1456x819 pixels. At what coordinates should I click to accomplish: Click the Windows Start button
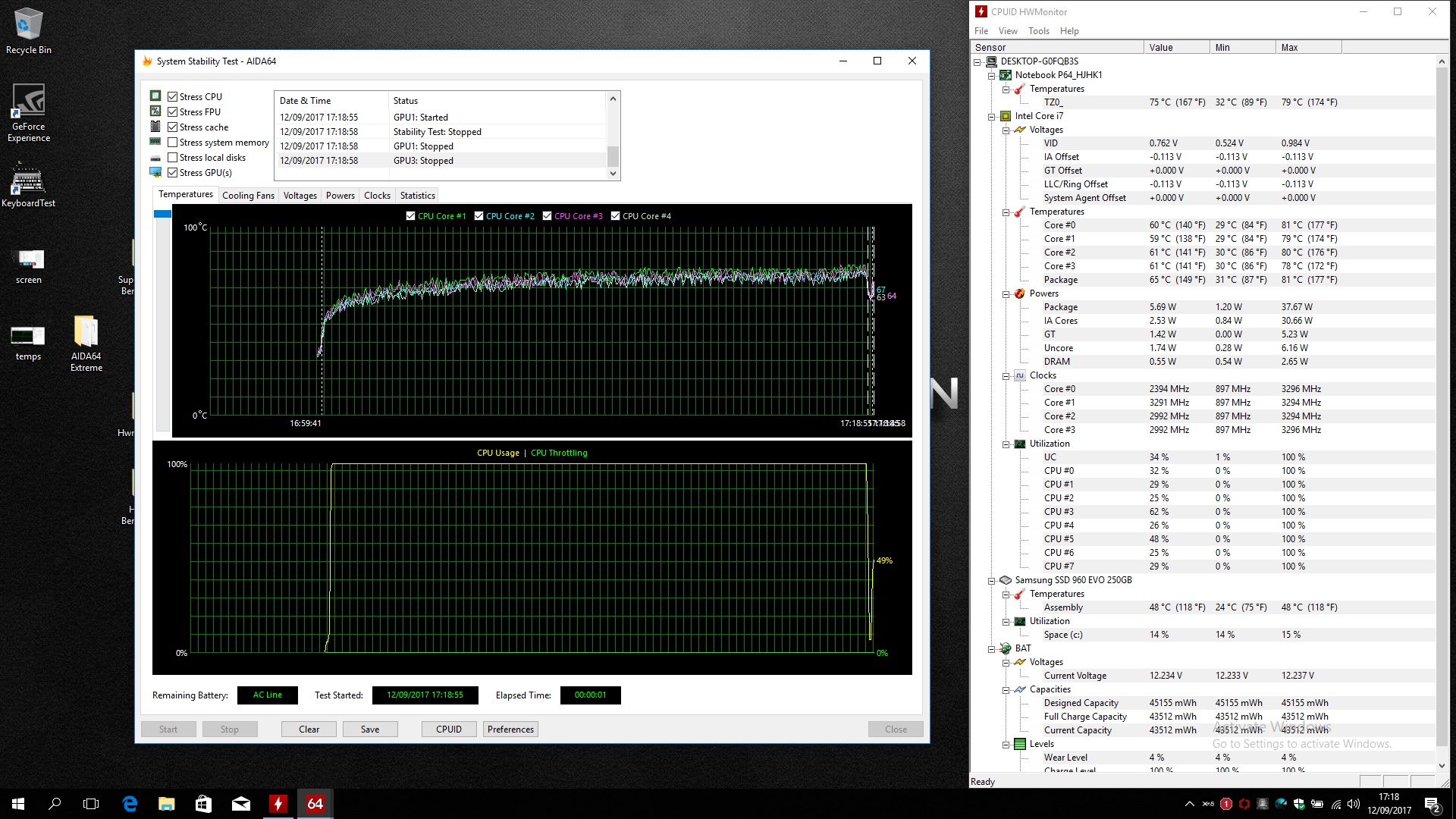coord(18,803)
